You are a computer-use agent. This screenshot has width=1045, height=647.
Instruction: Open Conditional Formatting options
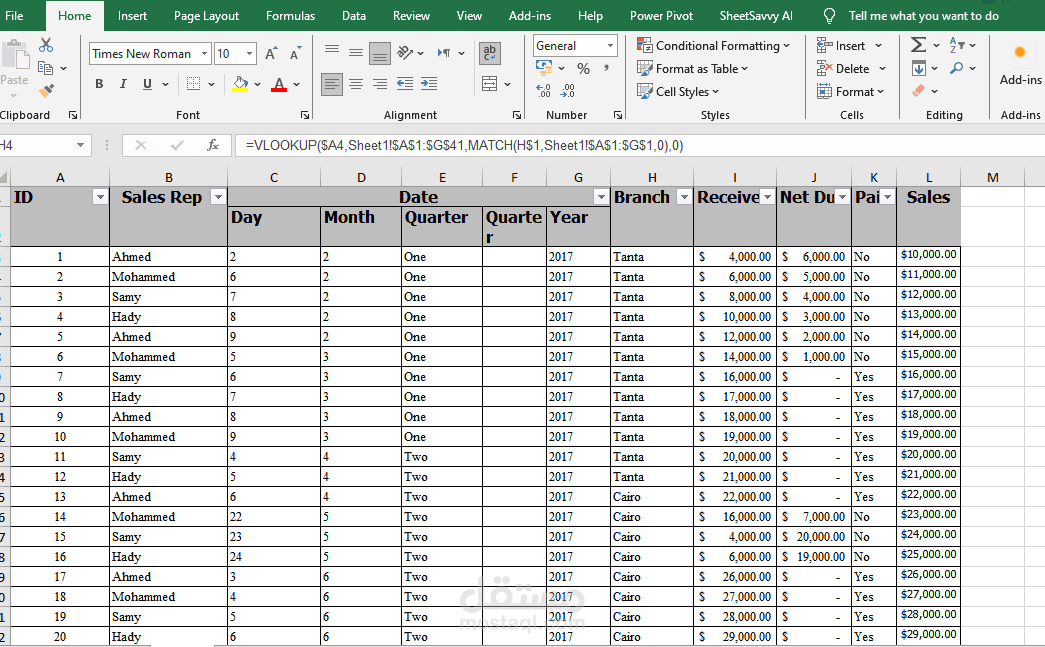coord(713,45)
